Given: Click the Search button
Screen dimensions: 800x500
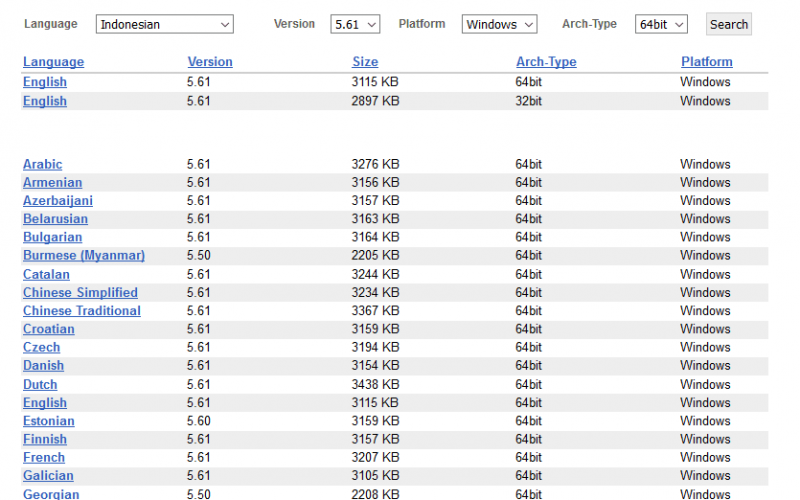Looking at the screenshot, I should click(x=729, y=24).
